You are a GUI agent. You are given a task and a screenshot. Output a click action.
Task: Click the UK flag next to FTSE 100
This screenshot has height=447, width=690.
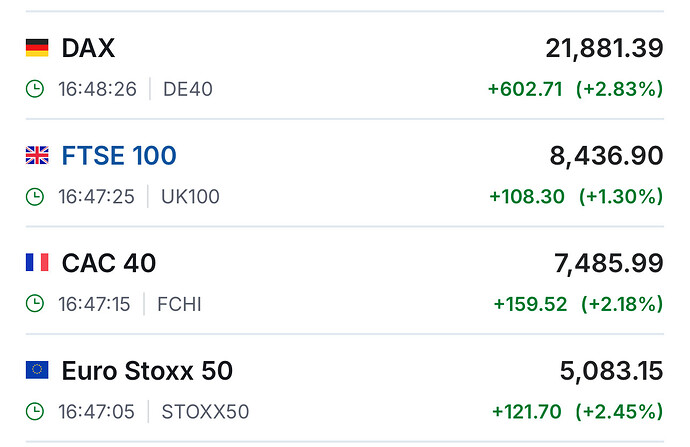[37, 155]
